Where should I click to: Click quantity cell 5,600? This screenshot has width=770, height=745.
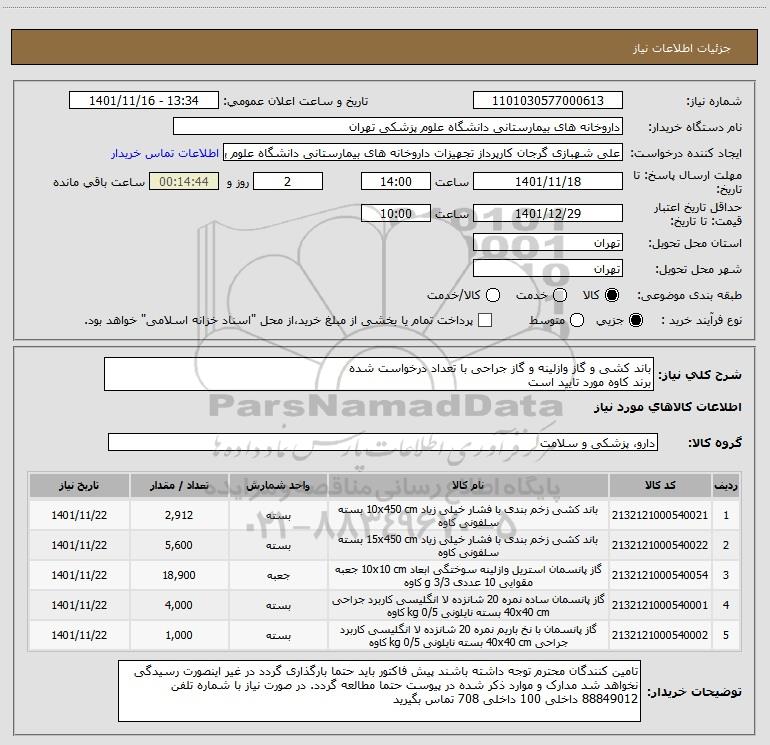pos(179,545)
